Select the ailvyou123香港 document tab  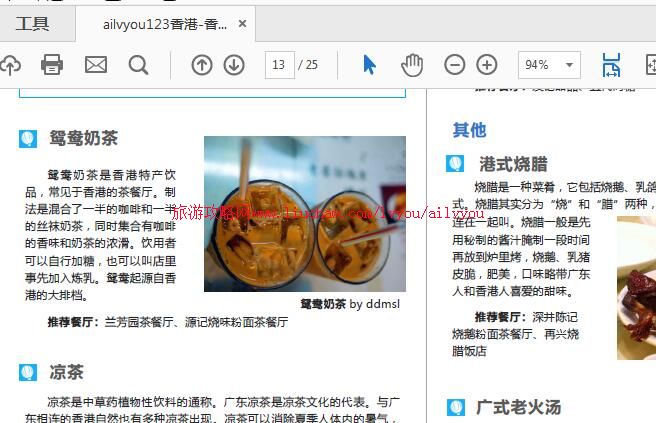(164, 24)
